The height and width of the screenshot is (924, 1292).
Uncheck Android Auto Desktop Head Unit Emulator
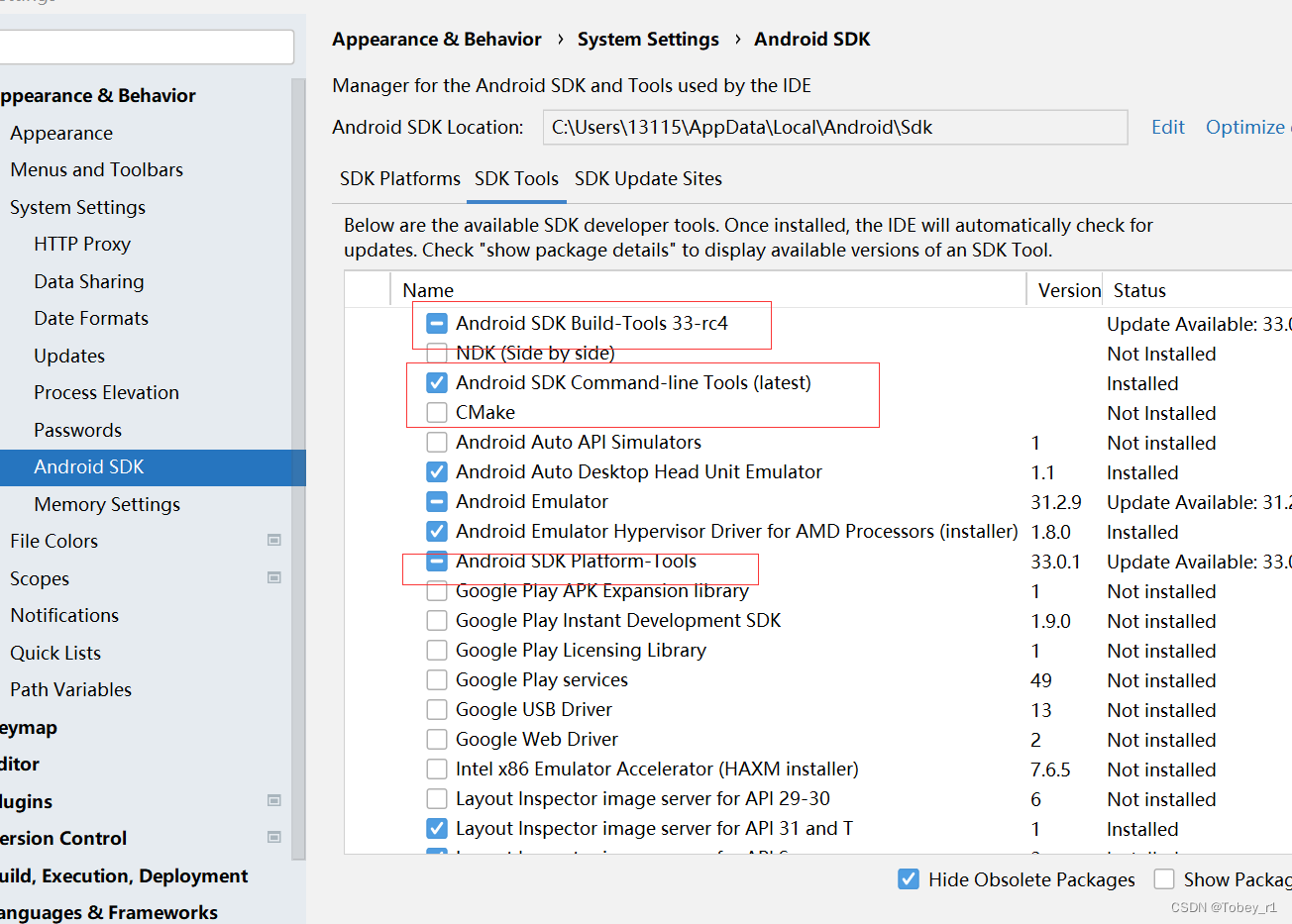coord(437,471)
